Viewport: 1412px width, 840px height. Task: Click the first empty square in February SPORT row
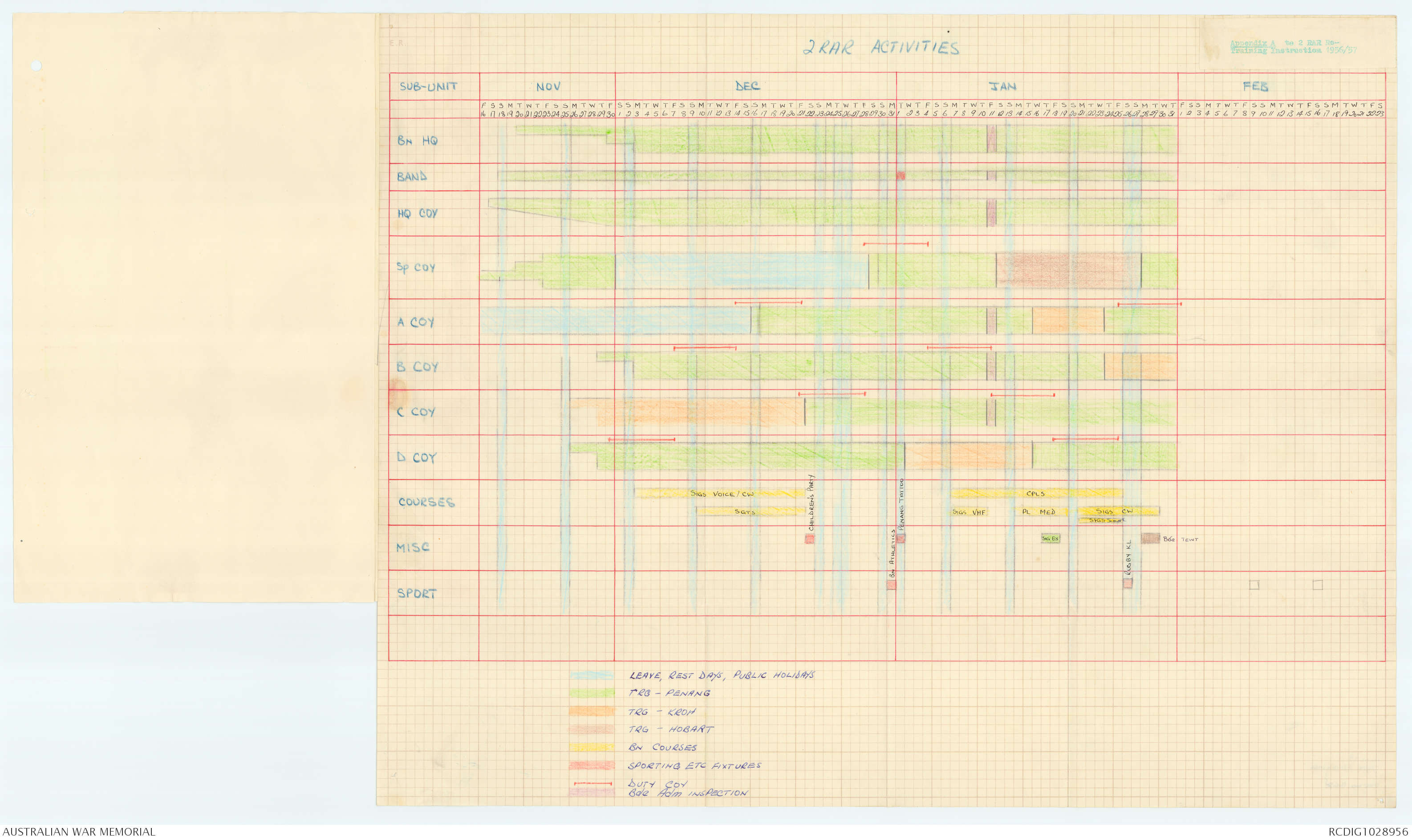[x=1254, y=585]
